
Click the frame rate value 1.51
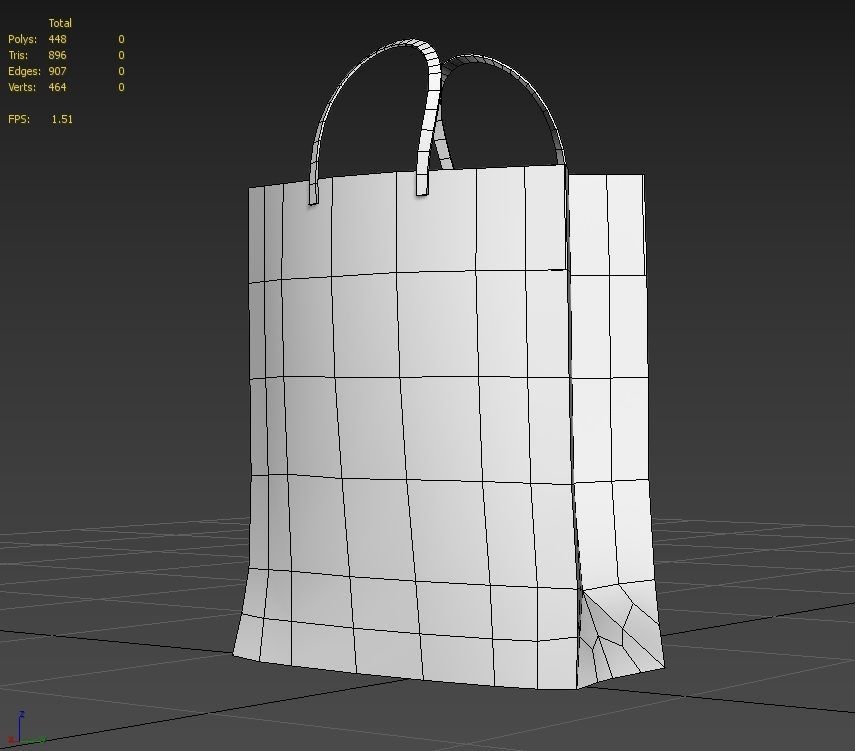[x=62, y=119]
